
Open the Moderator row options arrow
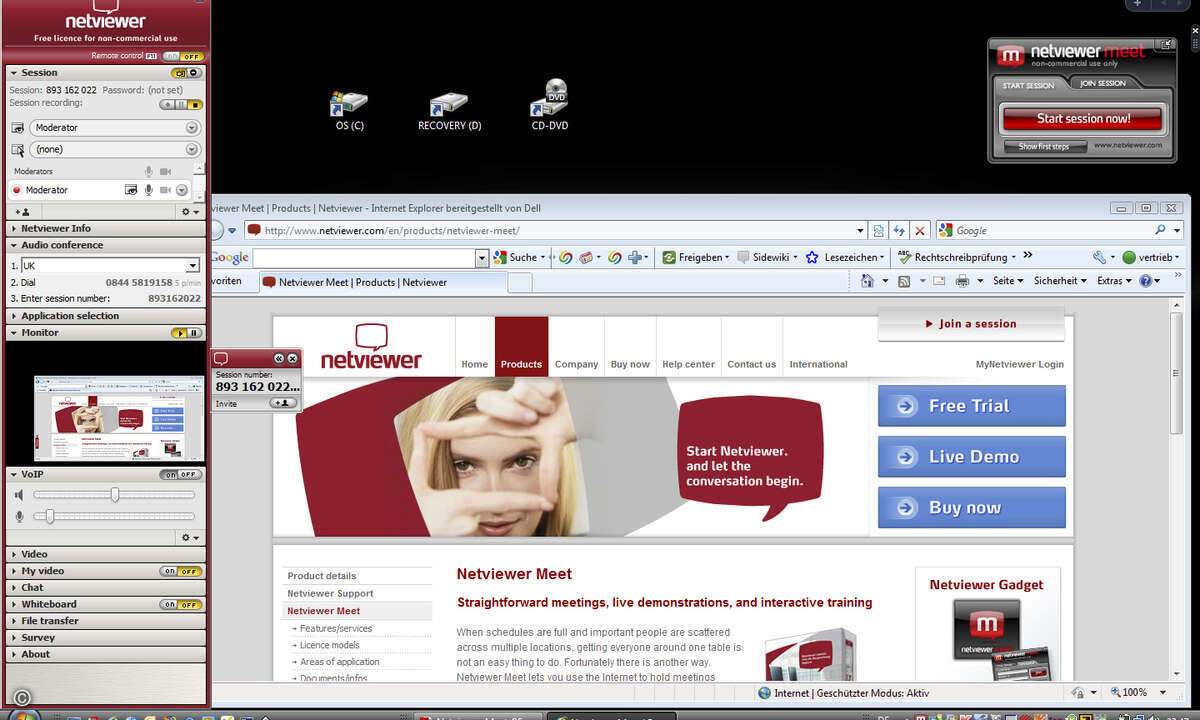182,190
